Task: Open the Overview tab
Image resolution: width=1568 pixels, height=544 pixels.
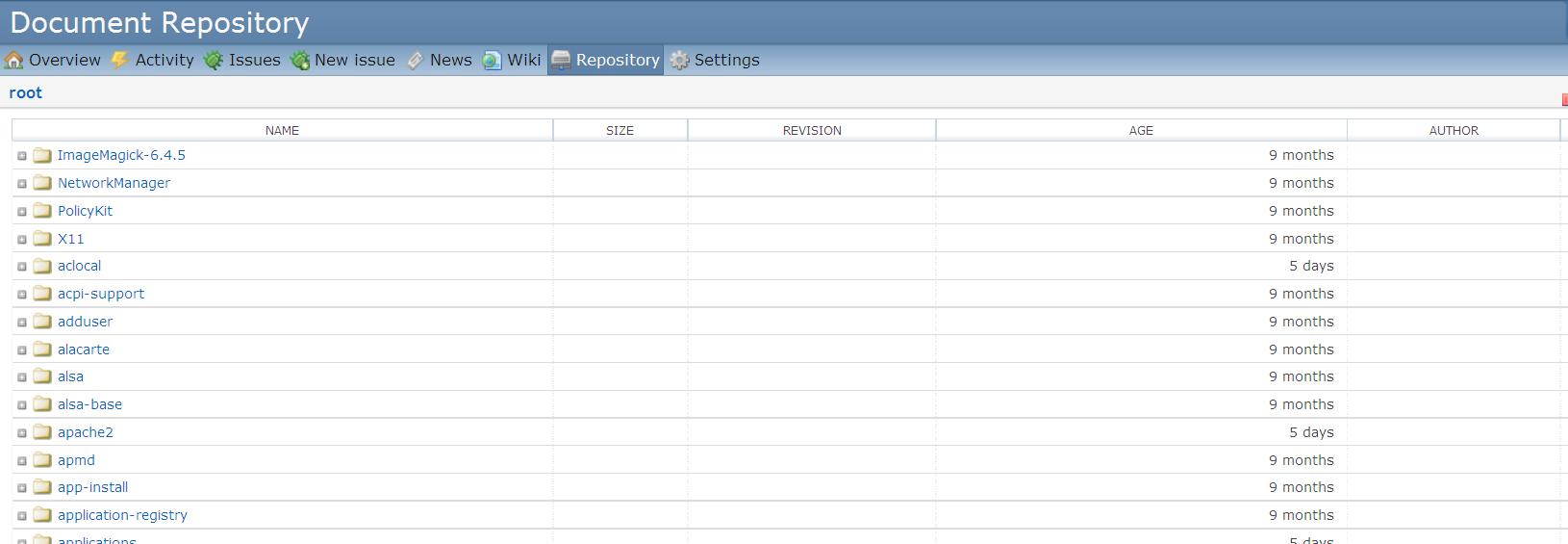Action: [x=53, y=60]
